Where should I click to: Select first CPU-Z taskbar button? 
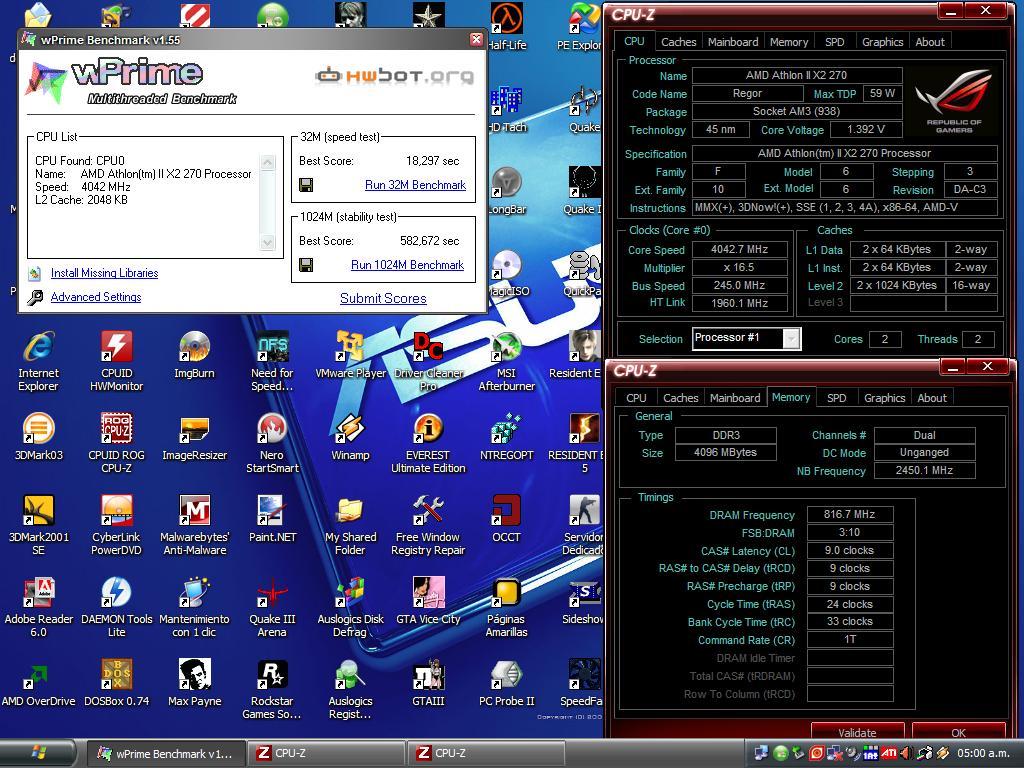[325, 753]
